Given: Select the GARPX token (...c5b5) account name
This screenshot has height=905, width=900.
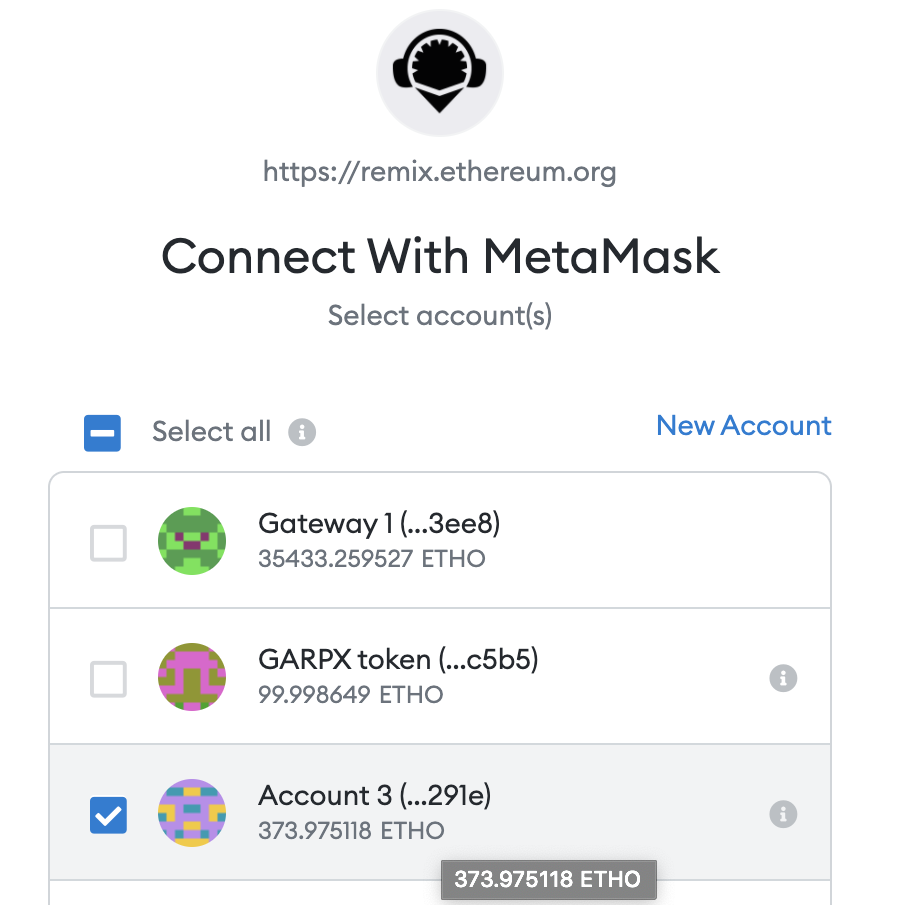Looking at the screenshot, I should pos(398,660).
